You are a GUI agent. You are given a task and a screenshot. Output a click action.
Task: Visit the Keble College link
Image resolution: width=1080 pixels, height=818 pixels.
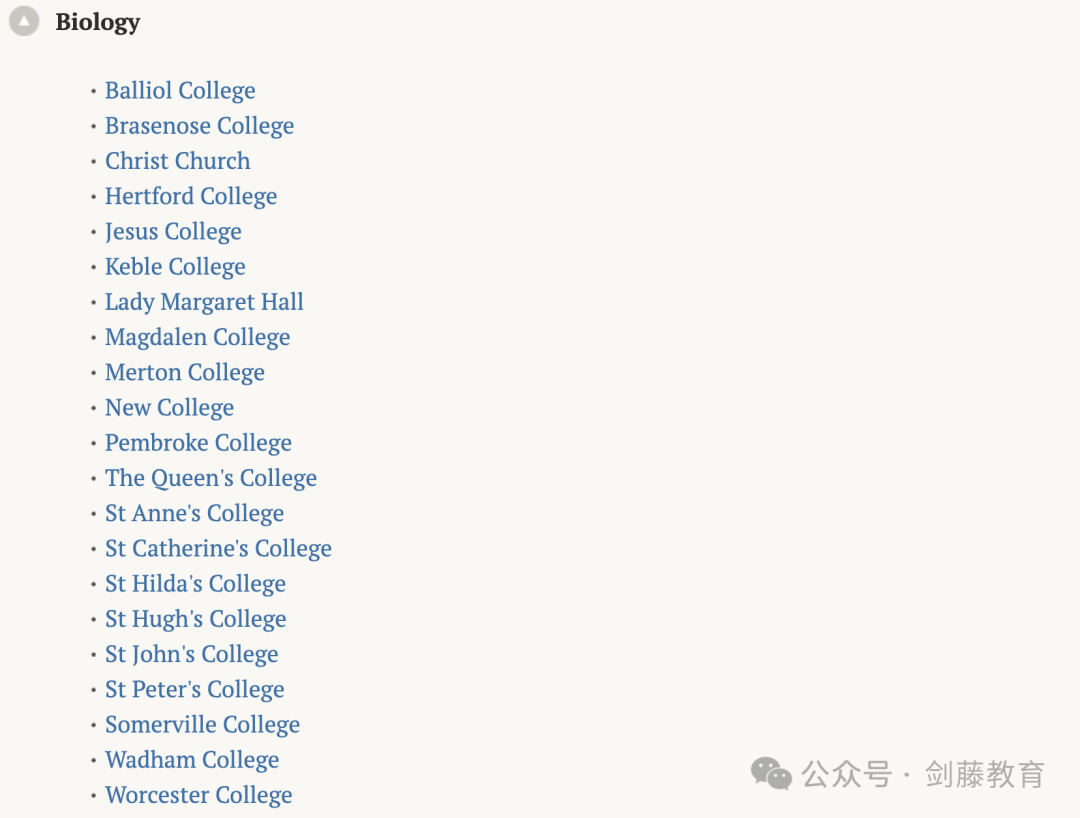[x=175, y=266]
